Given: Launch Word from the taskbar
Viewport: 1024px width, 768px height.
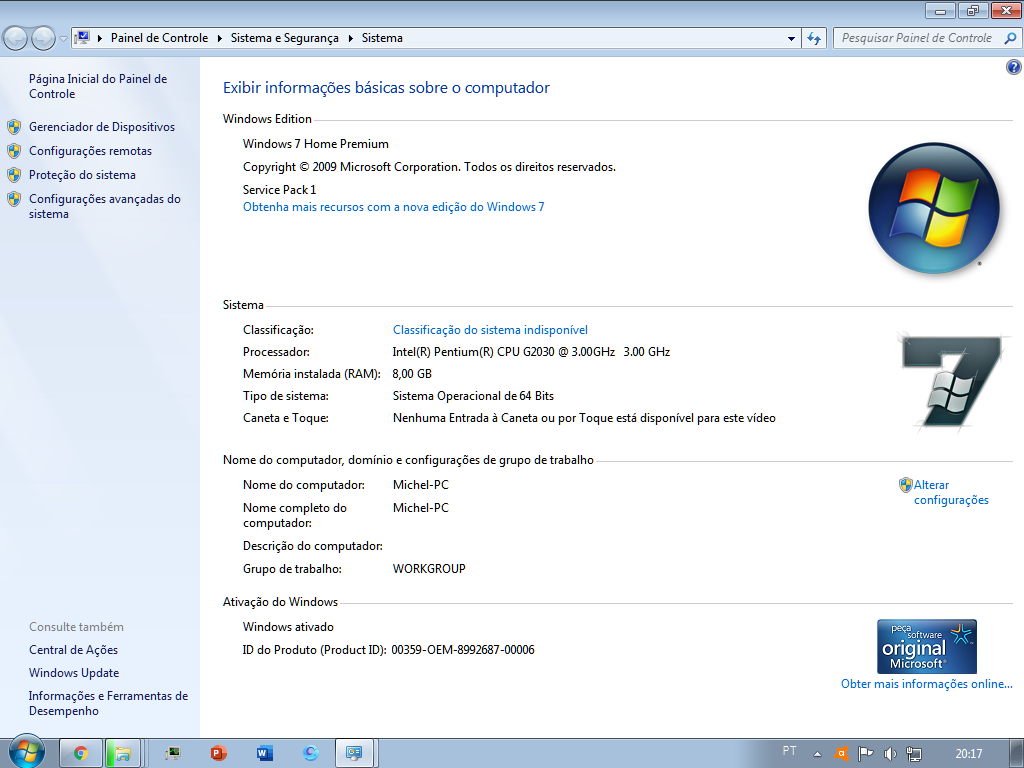Looking at the screenshot, I should point(264,753).
